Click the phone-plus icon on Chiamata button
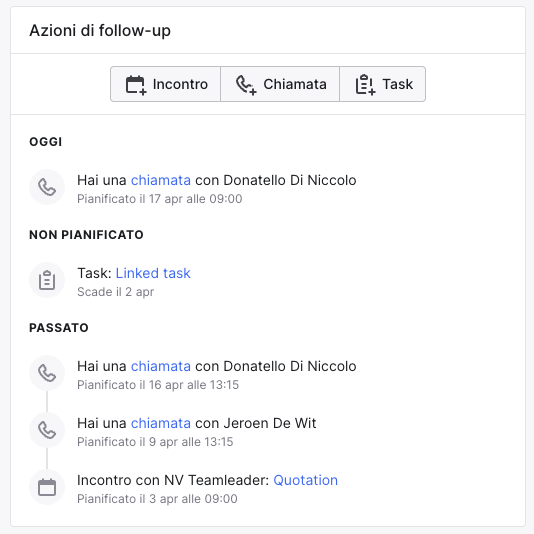This screenshot has height=534, width=534. pos(246,84)
